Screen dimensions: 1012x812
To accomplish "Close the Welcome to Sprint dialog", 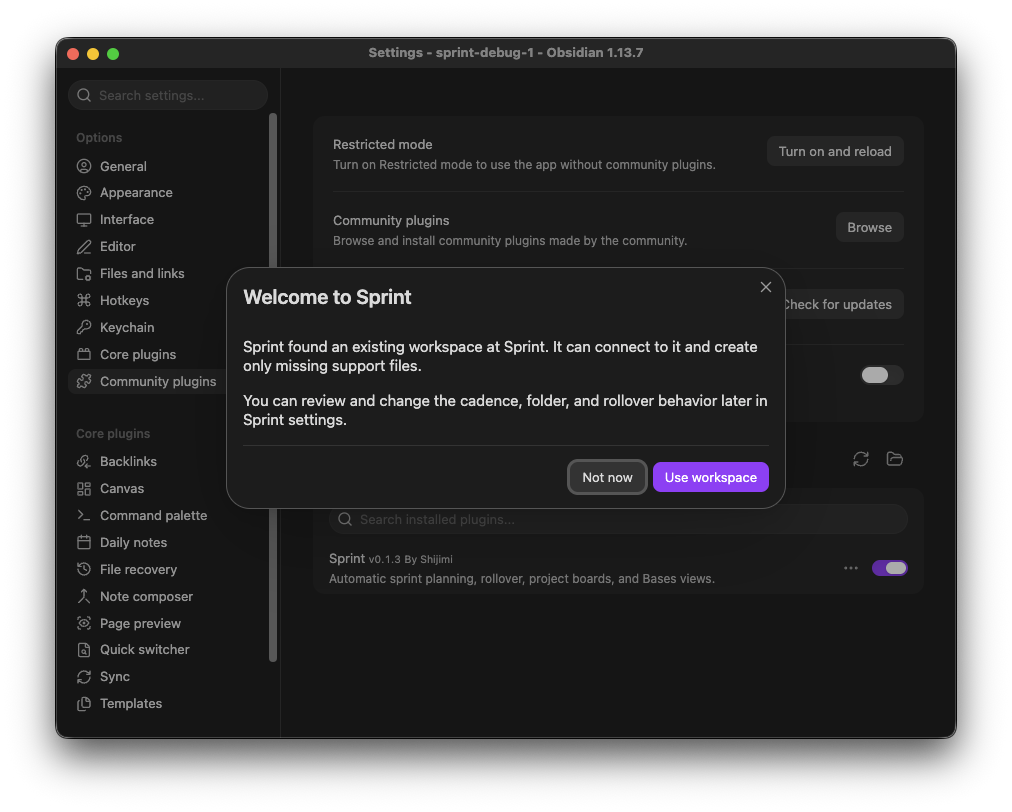I will point(765,287).
